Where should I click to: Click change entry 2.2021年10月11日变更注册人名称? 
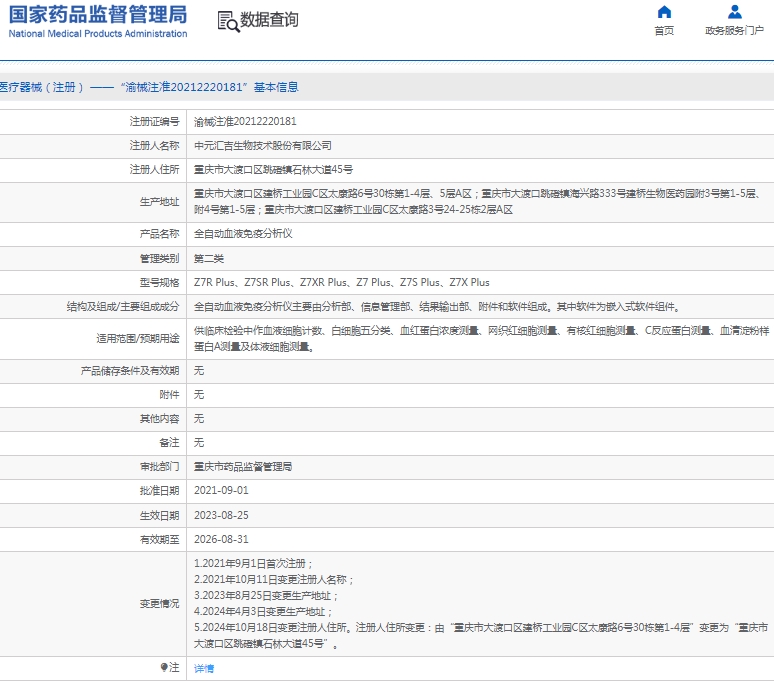click(274, 579)
